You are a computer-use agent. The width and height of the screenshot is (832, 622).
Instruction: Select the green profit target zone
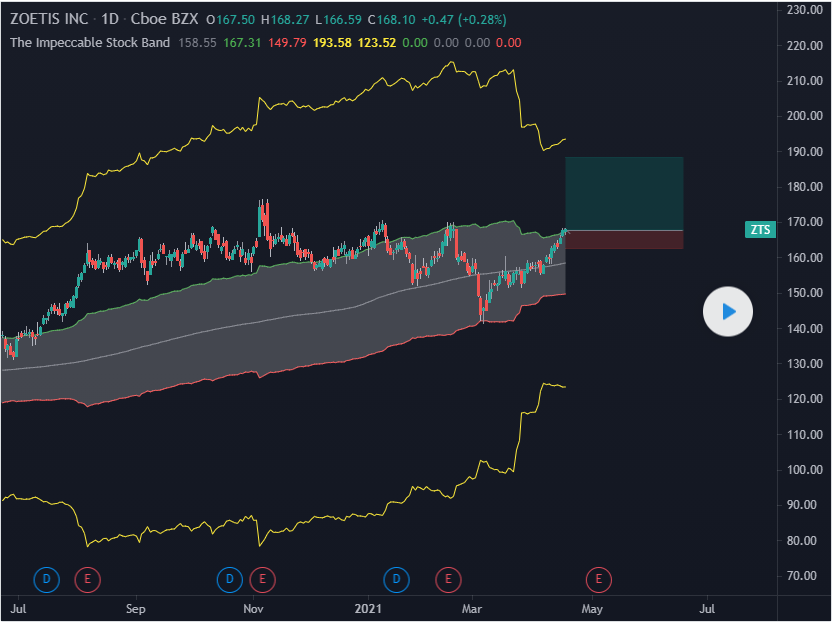pyautogui.click(x=624, y=193)
